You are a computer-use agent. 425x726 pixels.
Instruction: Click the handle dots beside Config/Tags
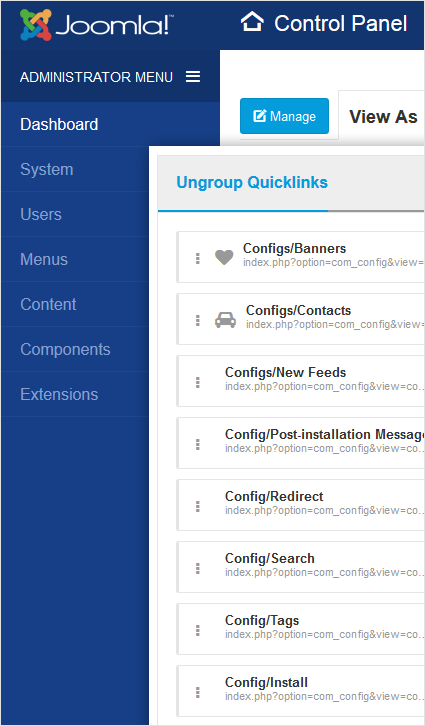[198, 631]
